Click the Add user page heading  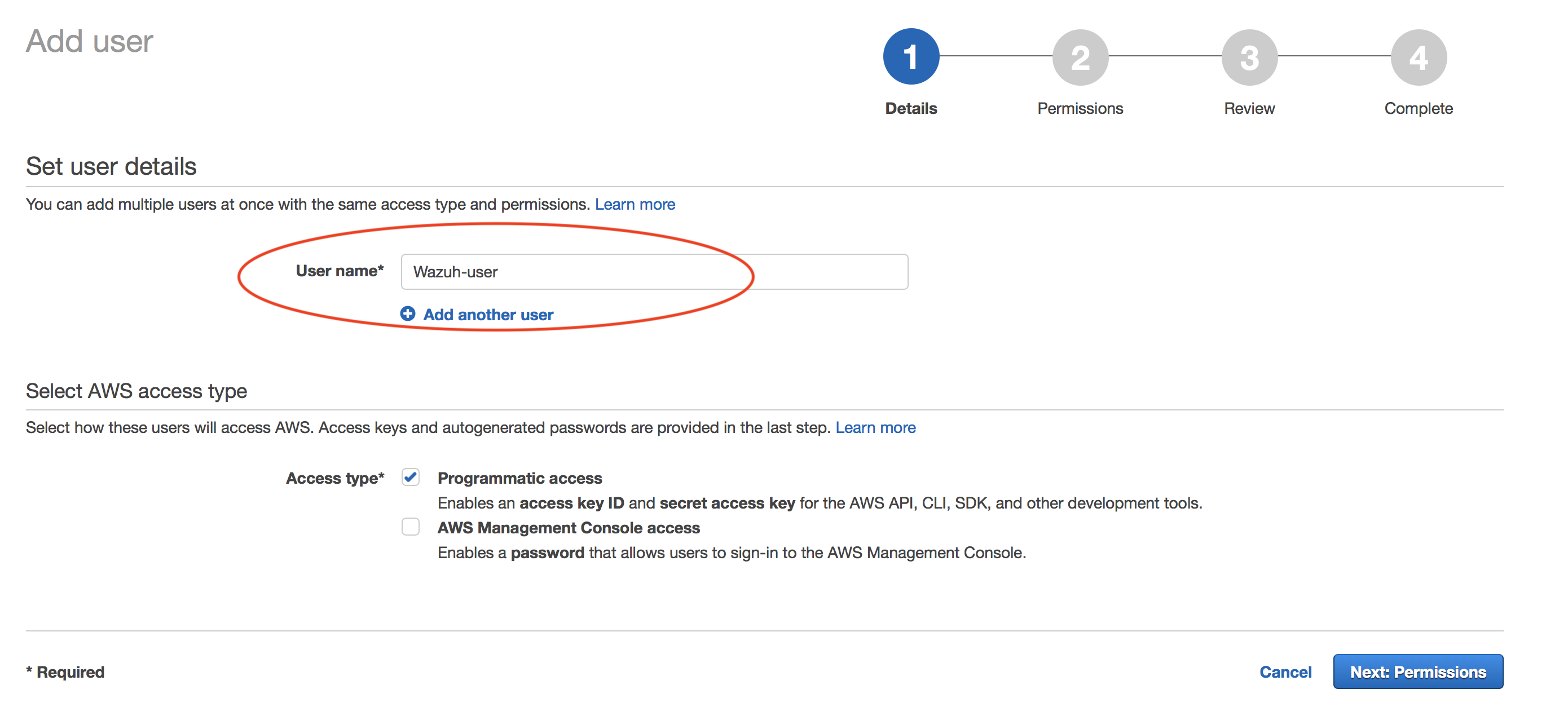(90, 41)
